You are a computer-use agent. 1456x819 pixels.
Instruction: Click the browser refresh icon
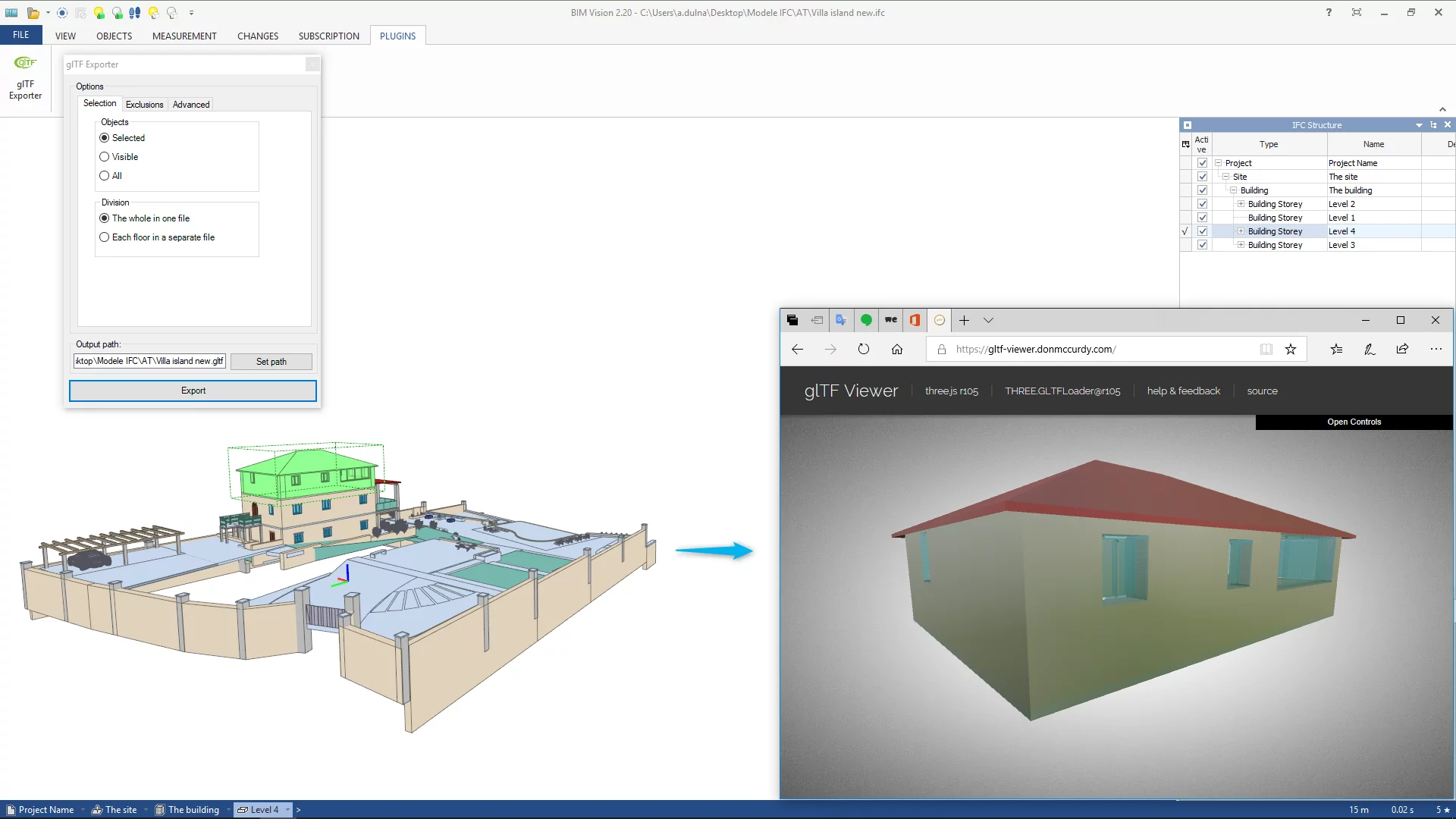coord(863,350)
